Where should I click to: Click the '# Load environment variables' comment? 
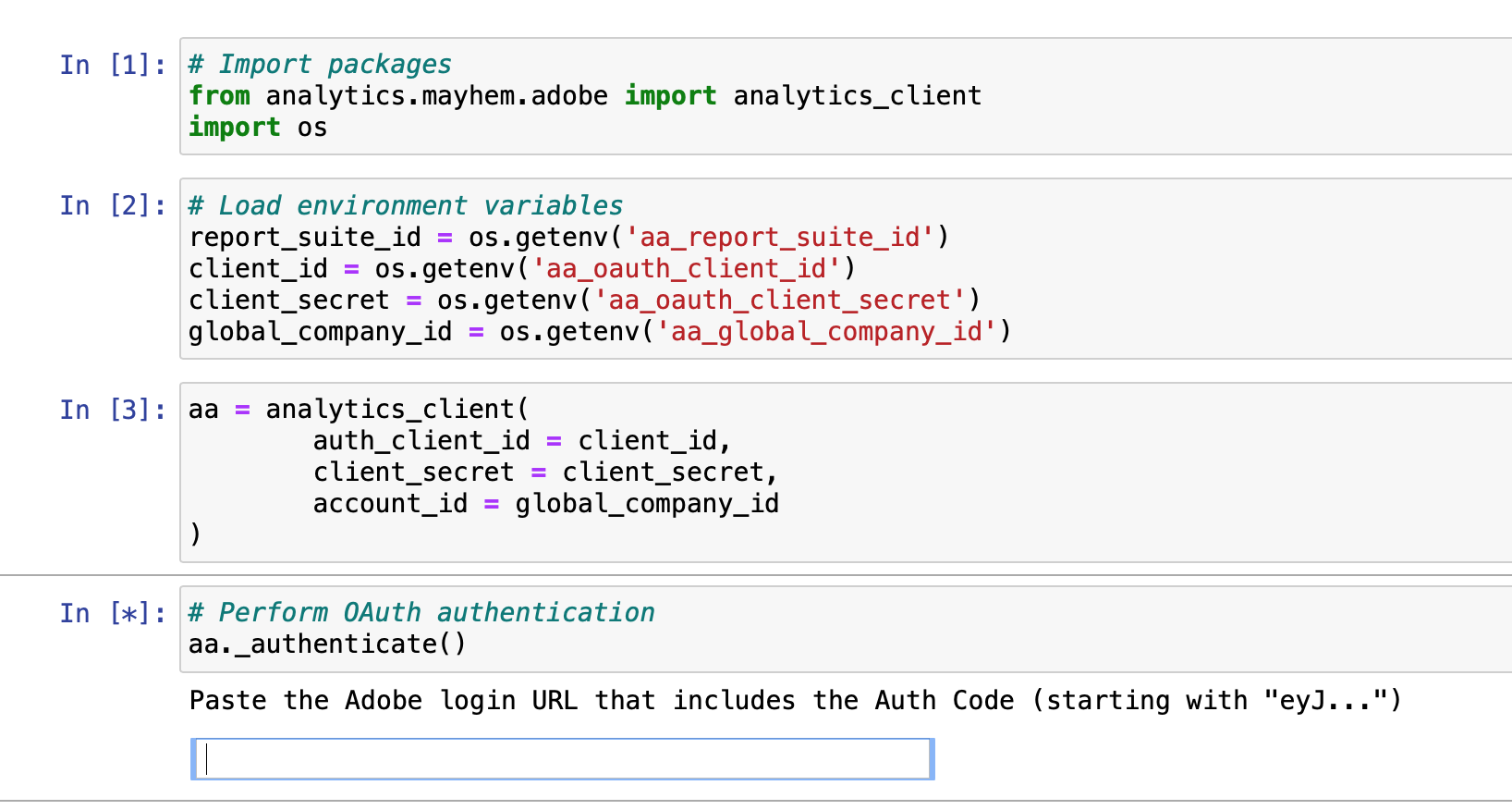(x=406, y=205)
